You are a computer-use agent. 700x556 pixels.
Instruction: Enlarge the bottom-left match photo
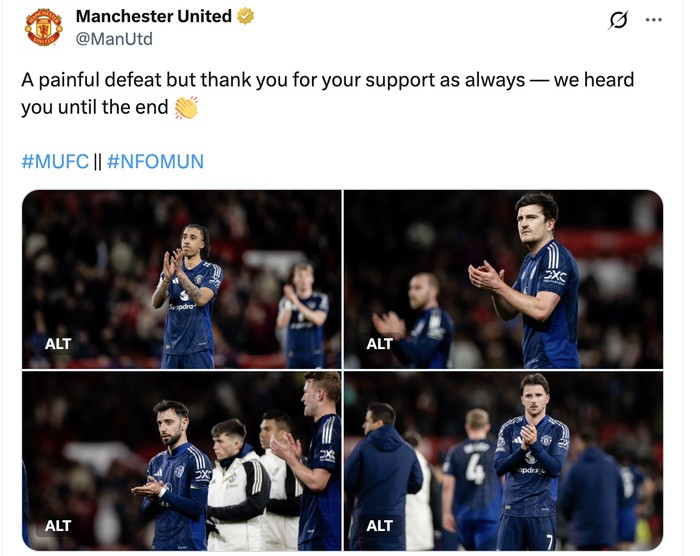coord(181,461)
